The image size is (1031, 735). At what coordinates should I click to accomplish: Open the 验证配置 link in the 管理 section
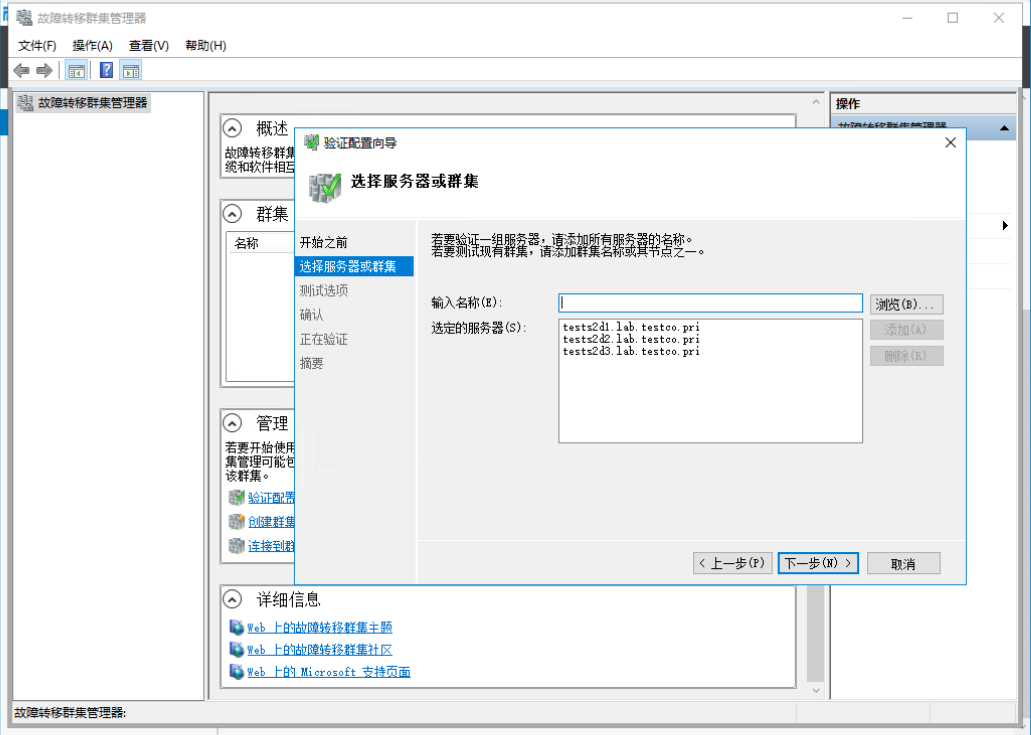272,497
